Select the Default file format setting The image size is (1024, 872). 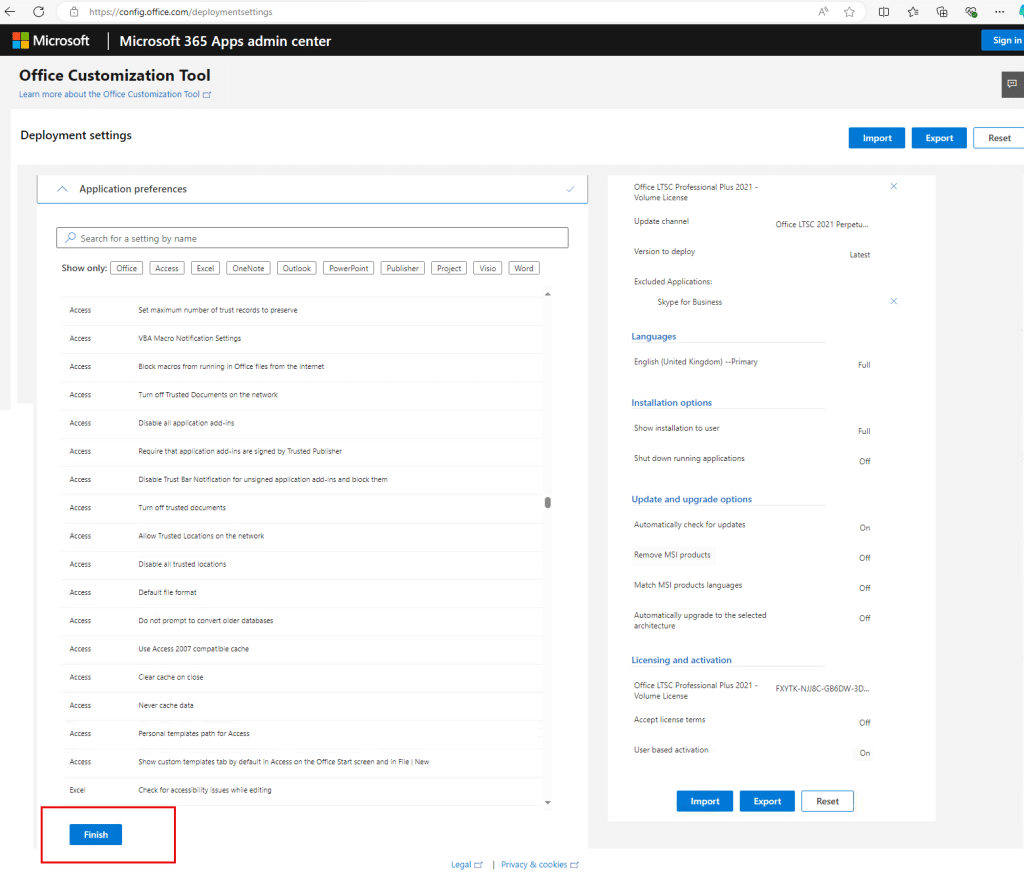coord(167,592)
